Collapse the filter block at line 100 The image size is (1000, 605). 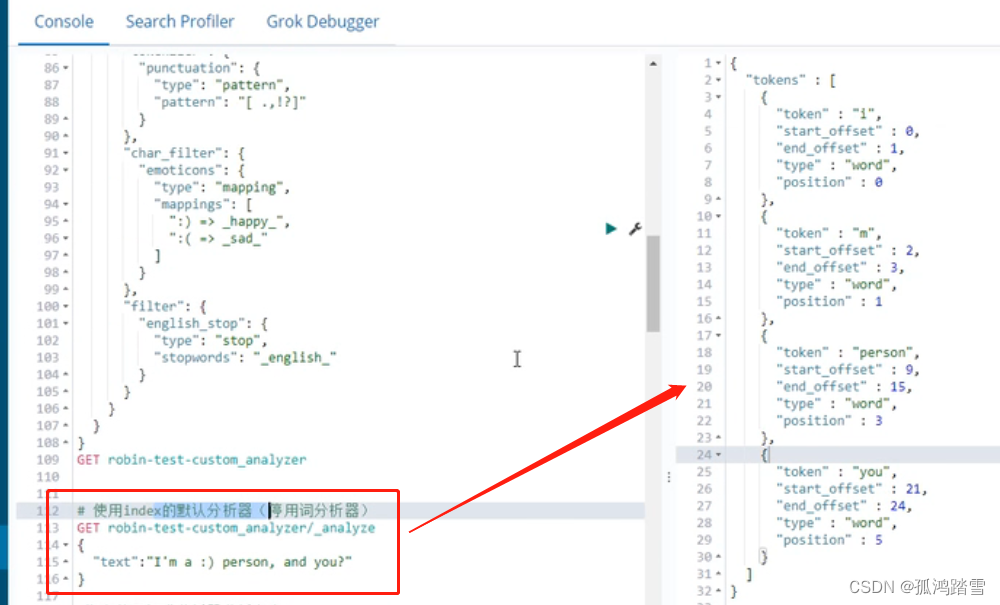pos(66,307)
